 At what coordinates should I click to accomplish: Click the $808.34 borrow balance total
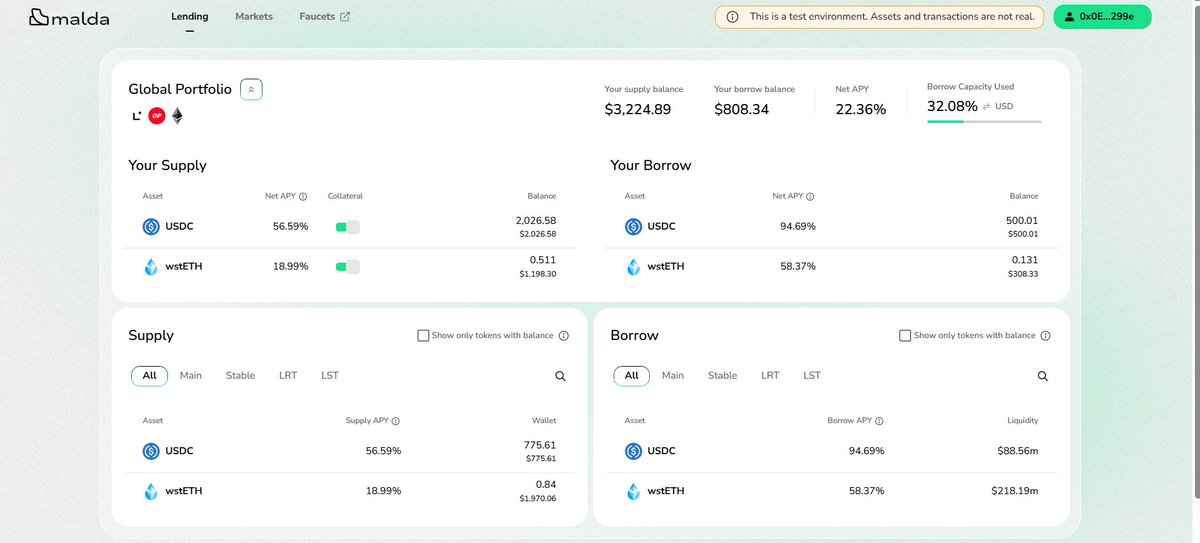pos(742,109)
